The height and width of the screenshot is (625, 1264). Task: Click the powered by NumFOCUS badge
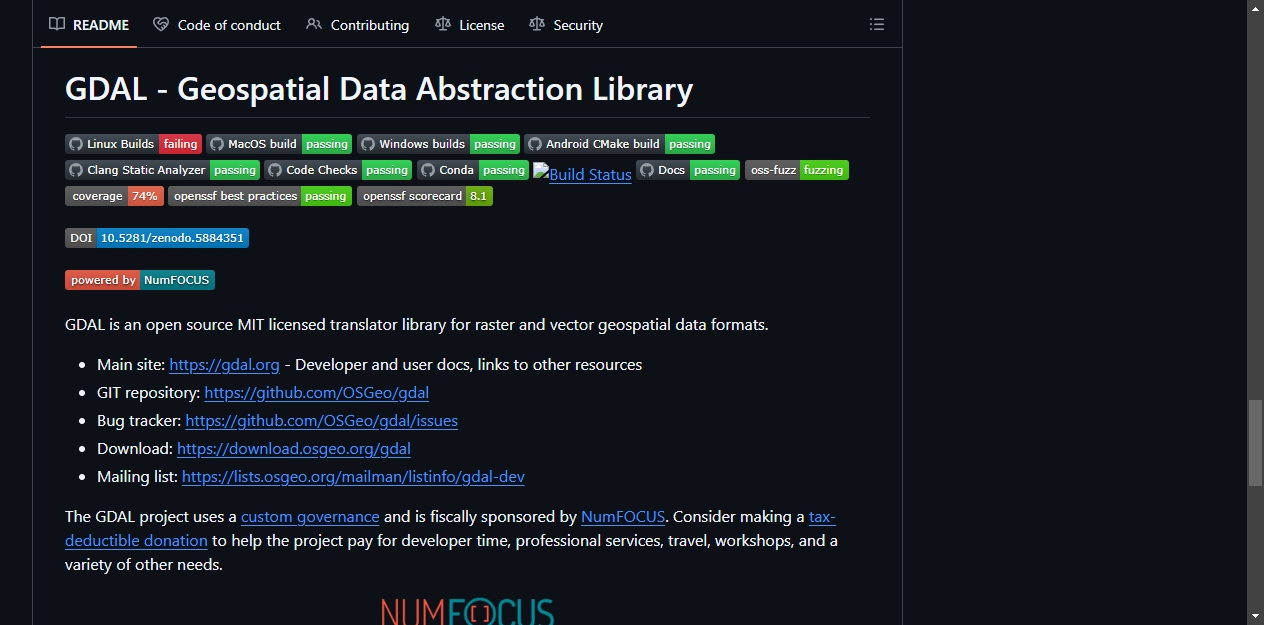140,280
